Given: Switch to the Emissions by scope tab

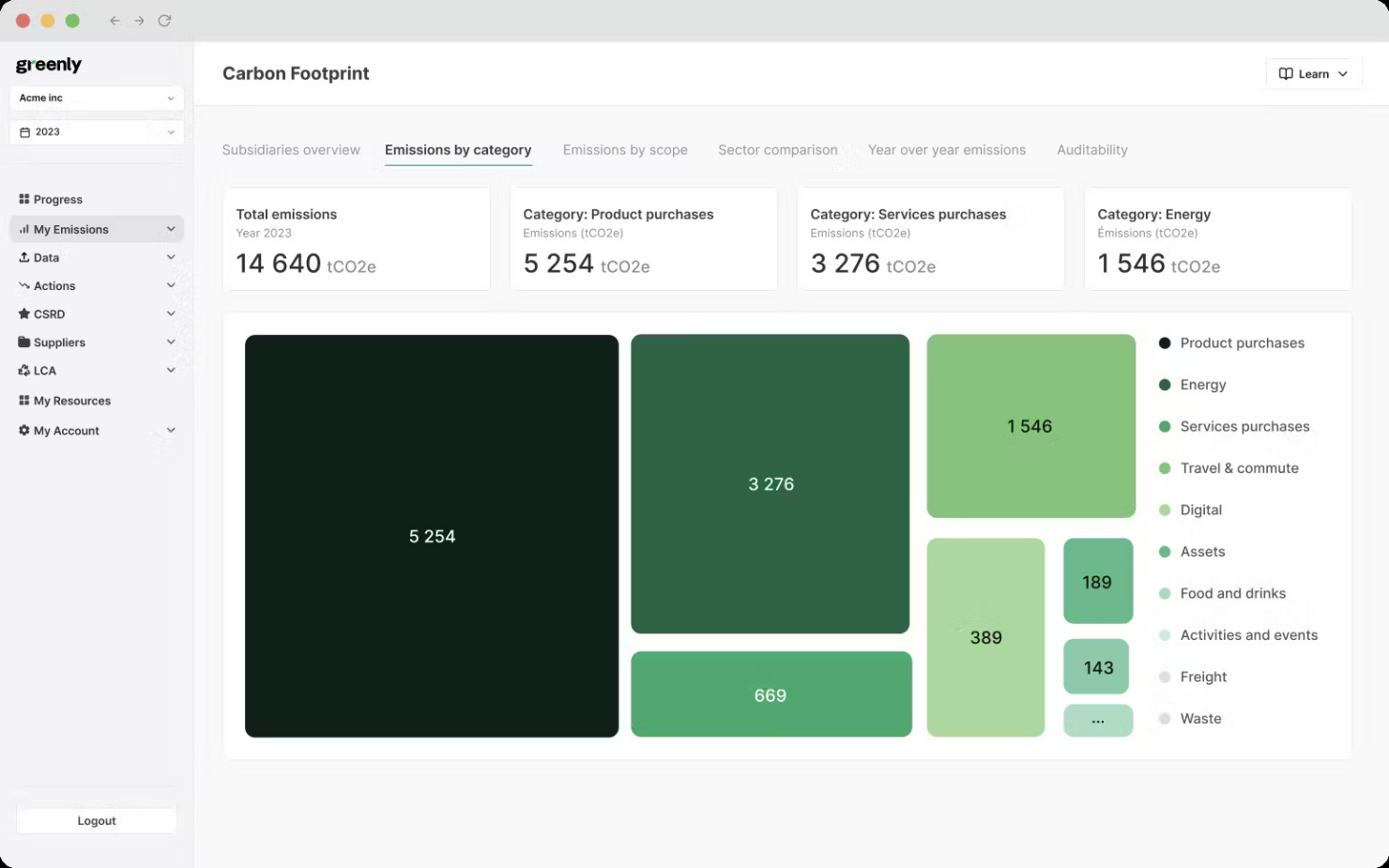Looking at the screenshot, I should [x=624, y=150].
